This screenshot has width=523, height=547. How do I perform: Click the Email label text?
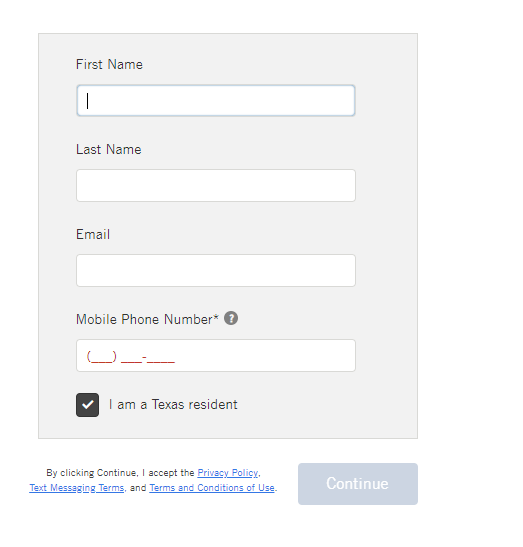(93, 234)
